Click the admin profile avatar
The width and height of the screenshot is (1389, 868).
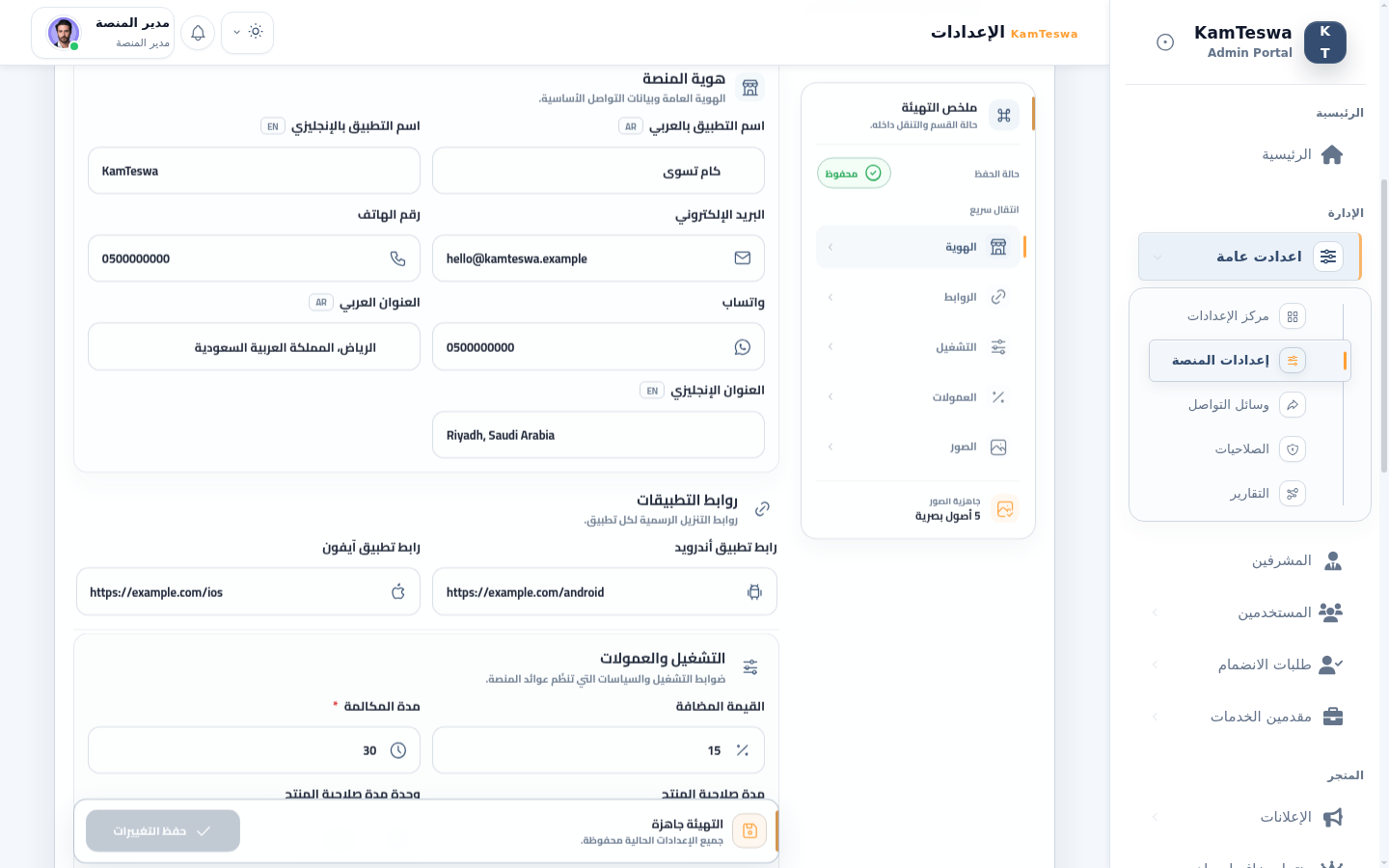[x=64, y=33]
